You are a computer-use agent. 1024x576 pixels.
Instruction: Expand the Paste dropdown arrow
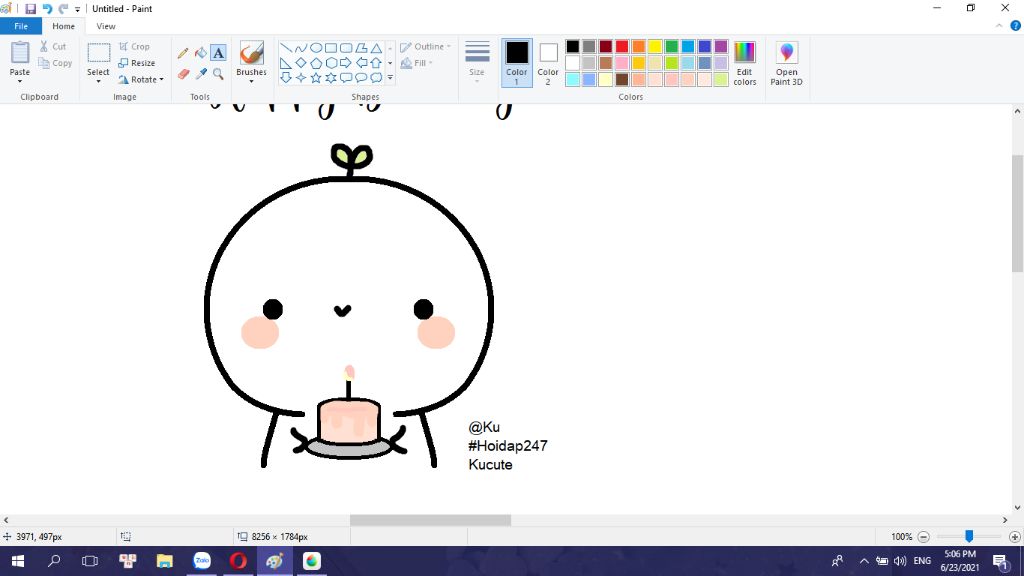point(20,82)
